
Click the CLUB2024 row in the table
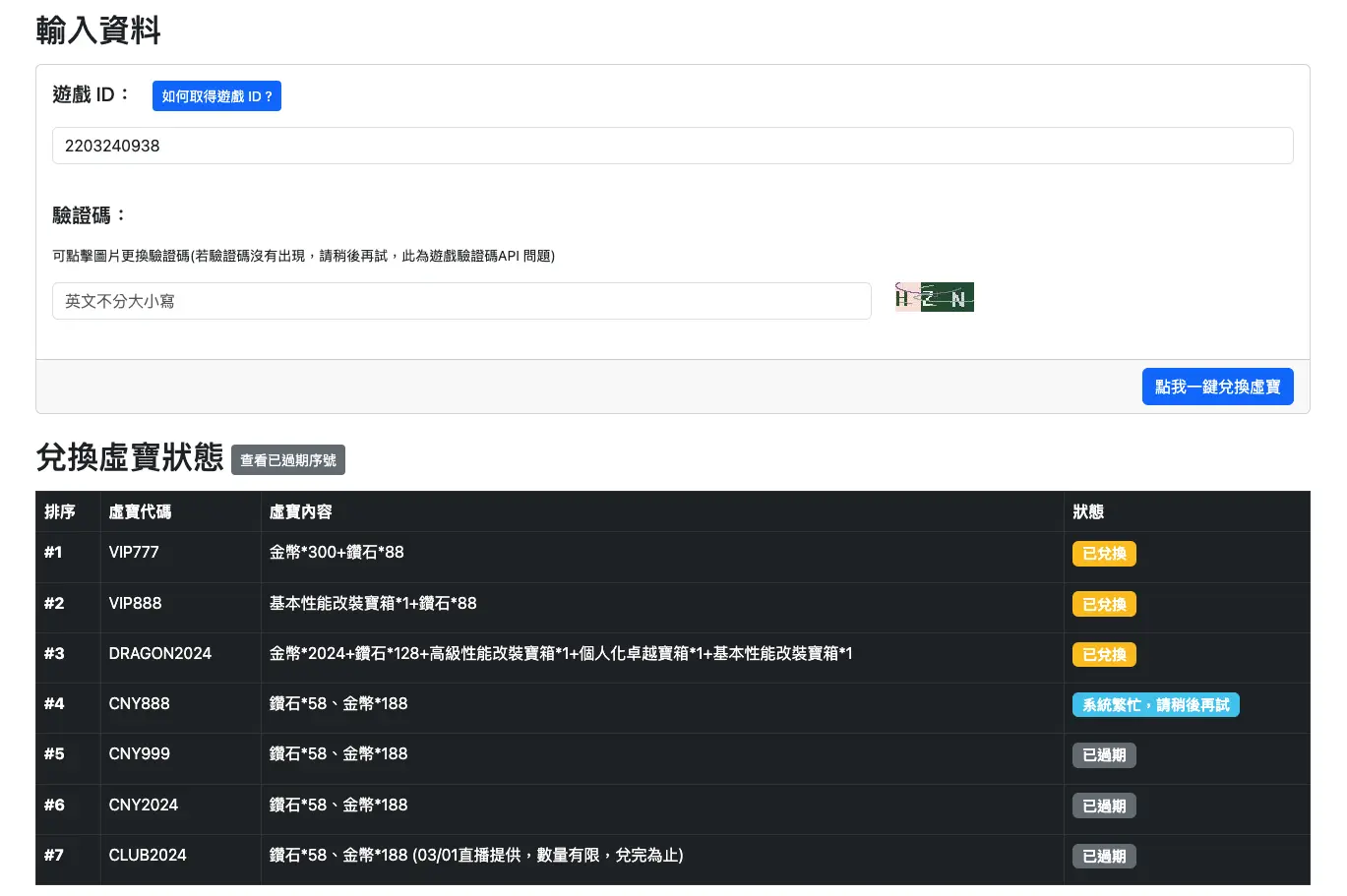(x=590, y=855)
